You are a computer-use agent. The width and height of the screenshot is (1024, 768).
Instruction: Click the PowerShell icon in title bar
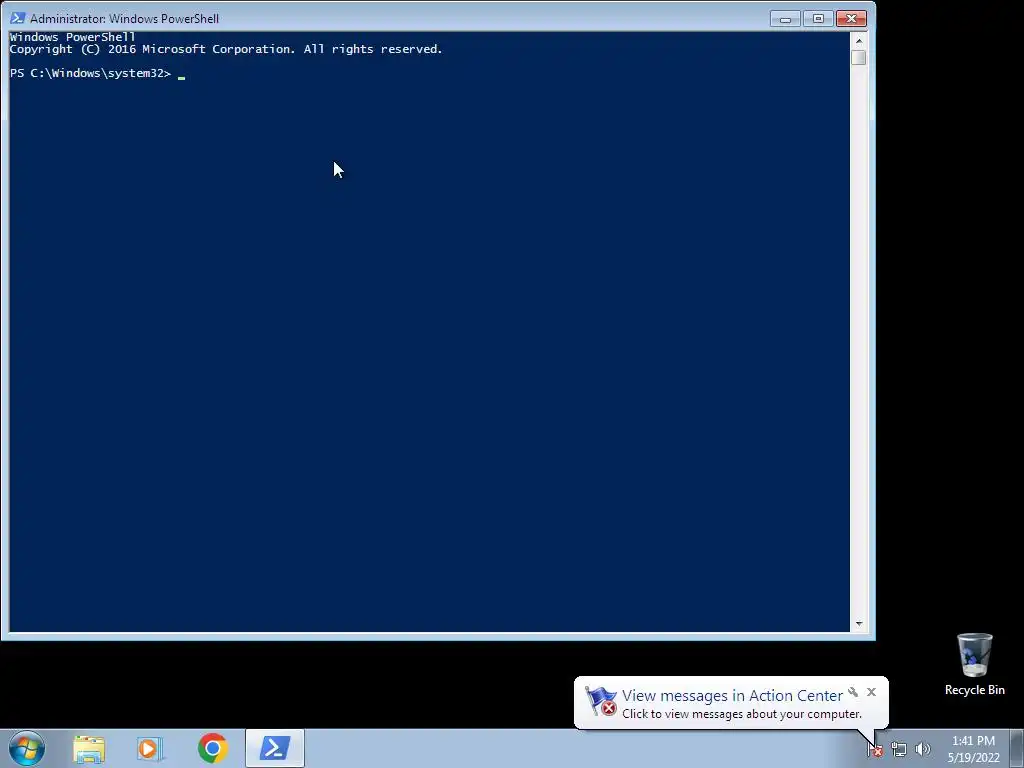(17, 18)
